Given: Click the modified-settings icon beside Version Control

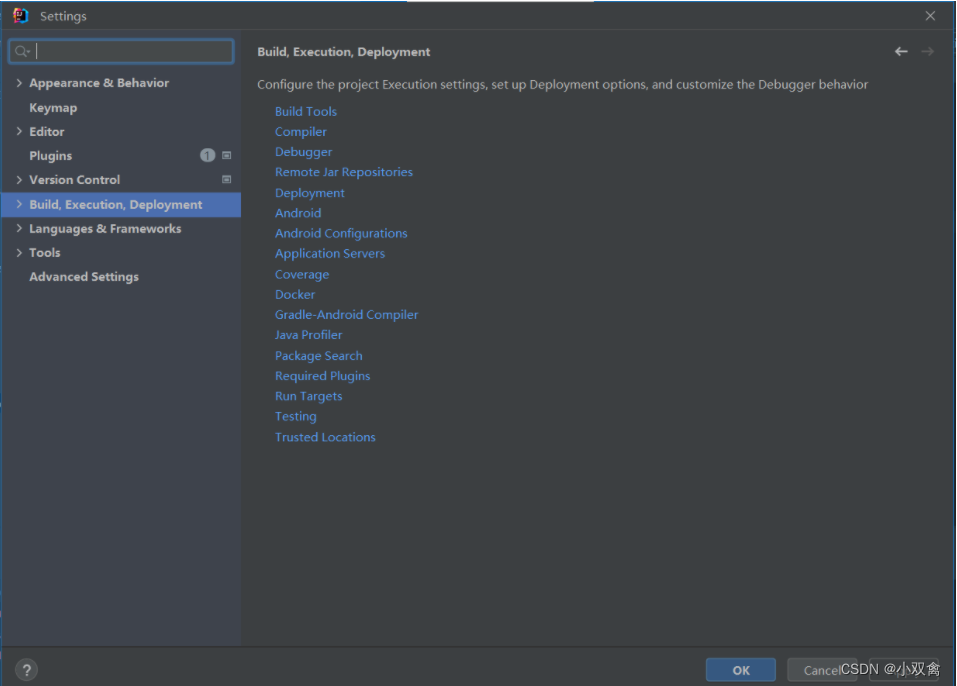Looking at the screenshot, I should 226,179.
